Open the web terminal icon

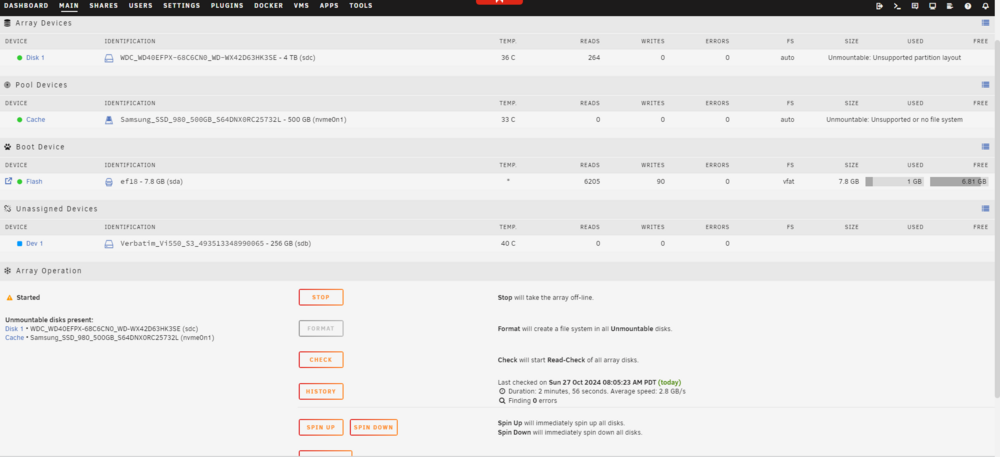click(x=897, y=6)
